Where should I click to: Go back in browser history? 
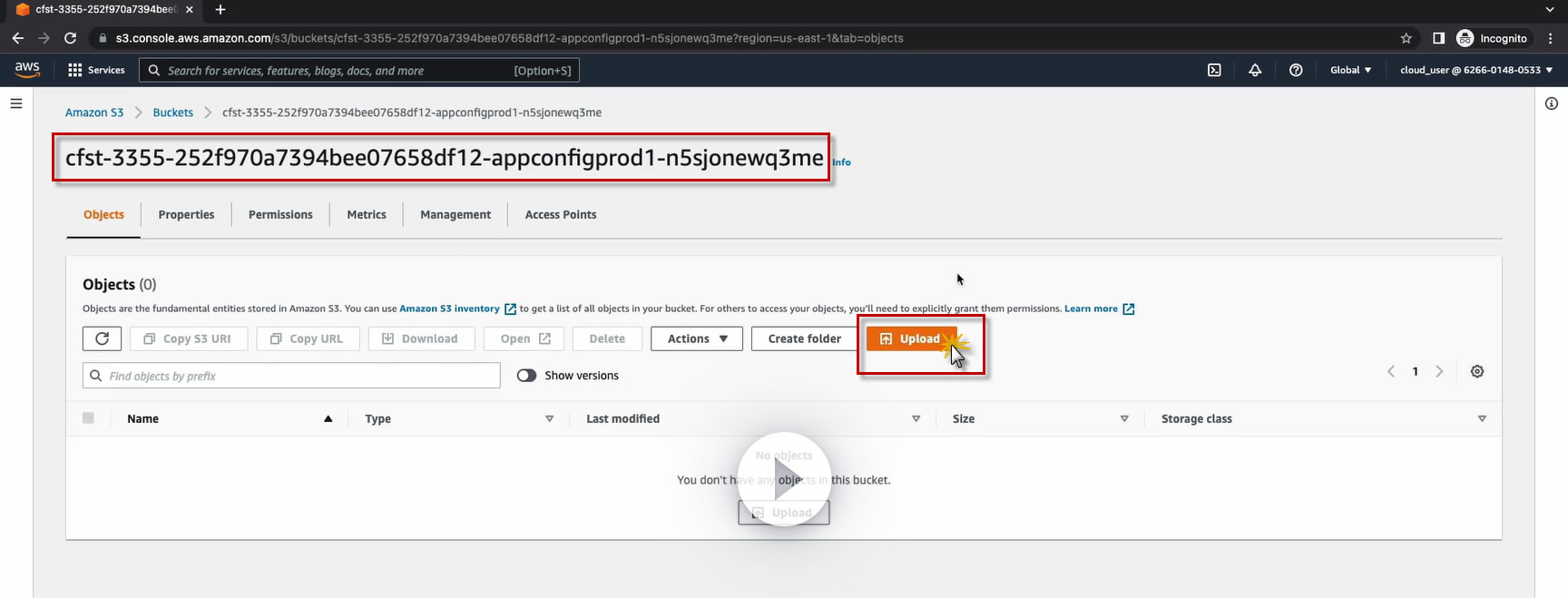(x=18, y=38)
